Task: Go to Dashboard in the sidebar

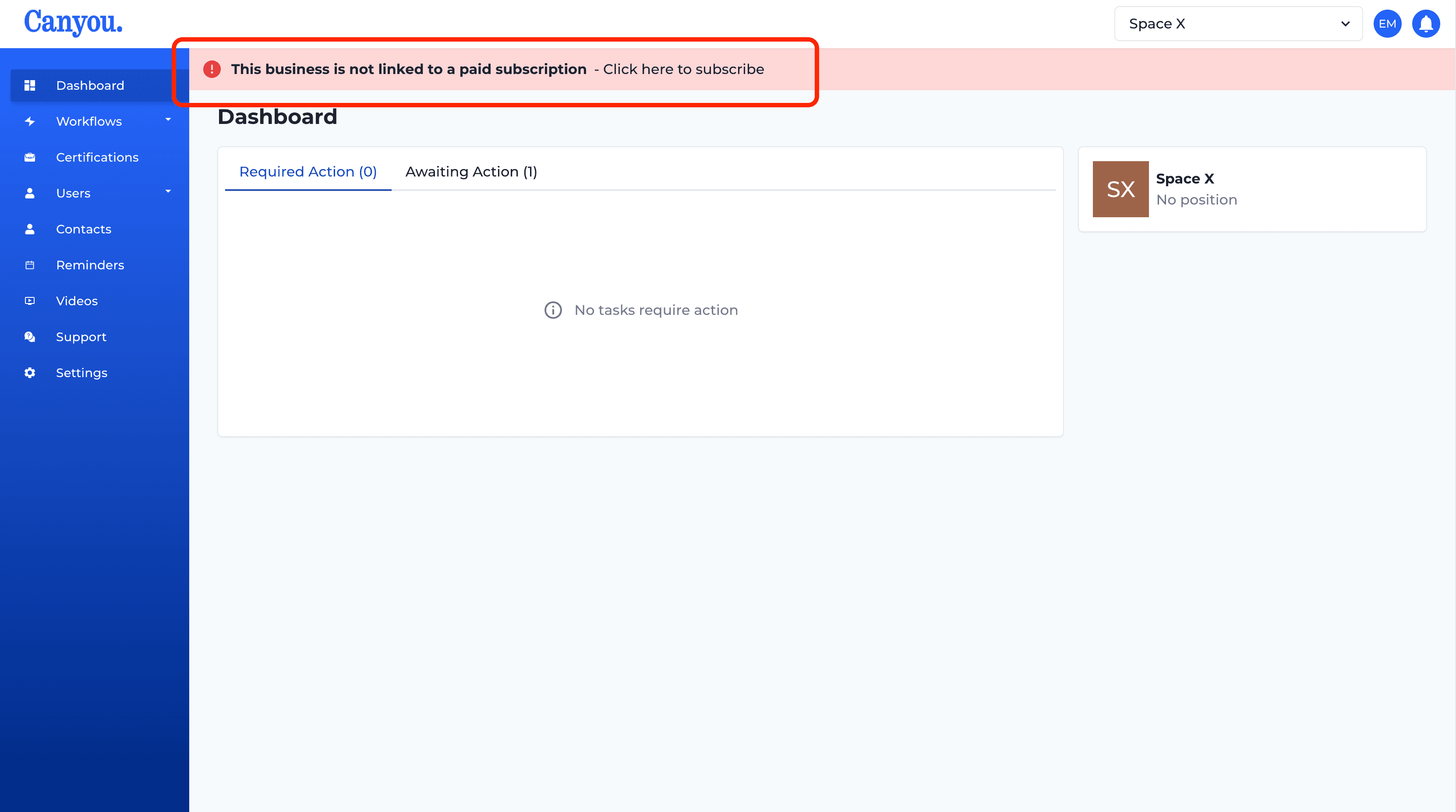Action: [x=99, y=85]
